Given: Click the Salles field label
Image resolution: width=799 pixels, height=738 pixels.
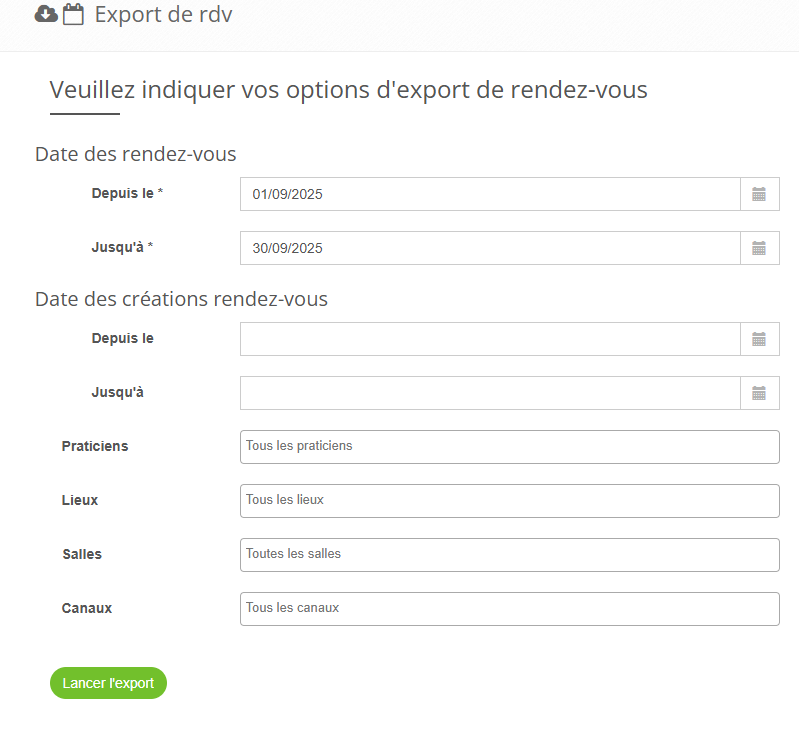Looking at the screenshot, I should click(x=82, y=554).
